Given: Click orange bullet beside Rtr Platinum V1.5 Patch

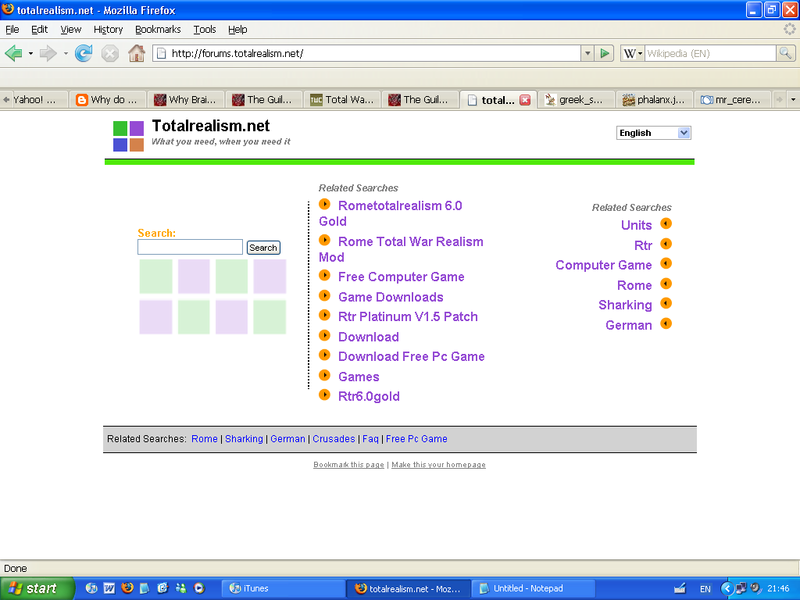Looking at the screenshot, I should click(x=324, y=315).
